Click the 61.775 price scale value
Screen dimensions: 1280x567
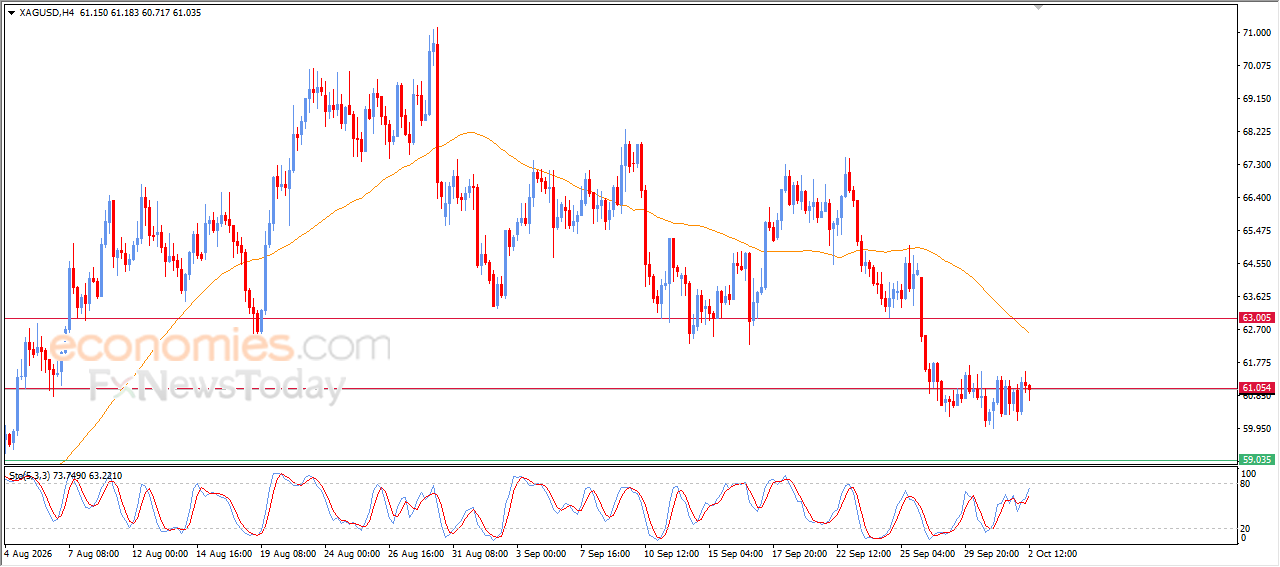tap(1256, 363)
